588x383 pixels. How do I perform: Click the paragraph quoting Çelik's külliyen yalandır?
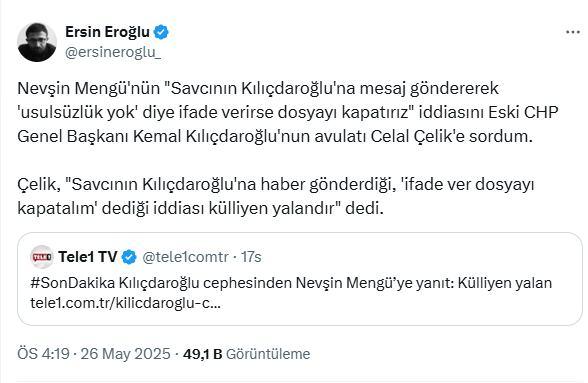click(x=276, y=196)
